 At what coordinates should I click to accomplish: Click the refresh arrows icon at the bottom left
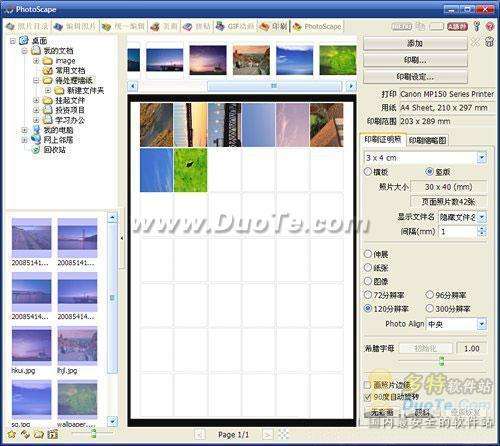coord(25,434)
